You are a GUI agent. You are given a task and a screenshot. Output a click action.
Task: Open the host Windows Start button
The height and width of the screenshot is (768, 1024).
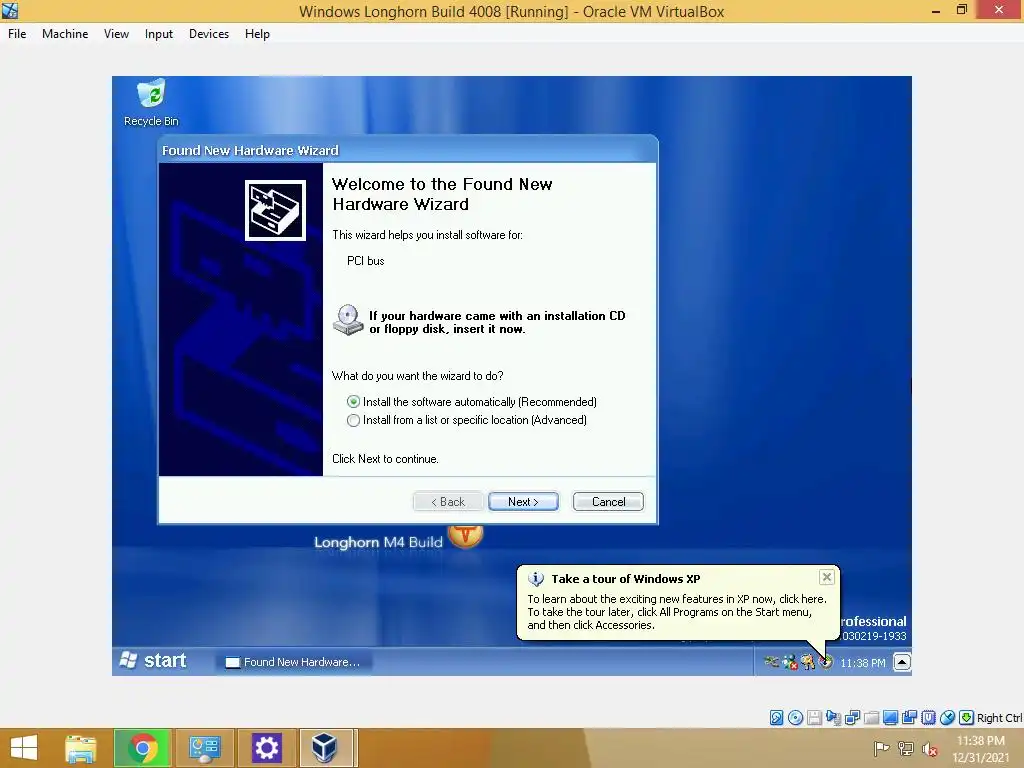click(x=24, y=747)
